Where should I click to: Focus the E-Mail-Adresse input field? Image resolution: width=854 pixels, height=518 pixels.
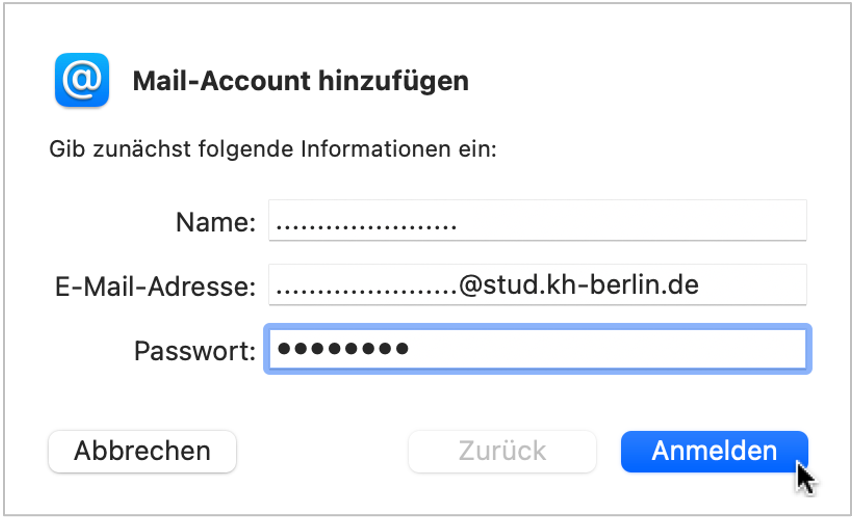point(538,285)
